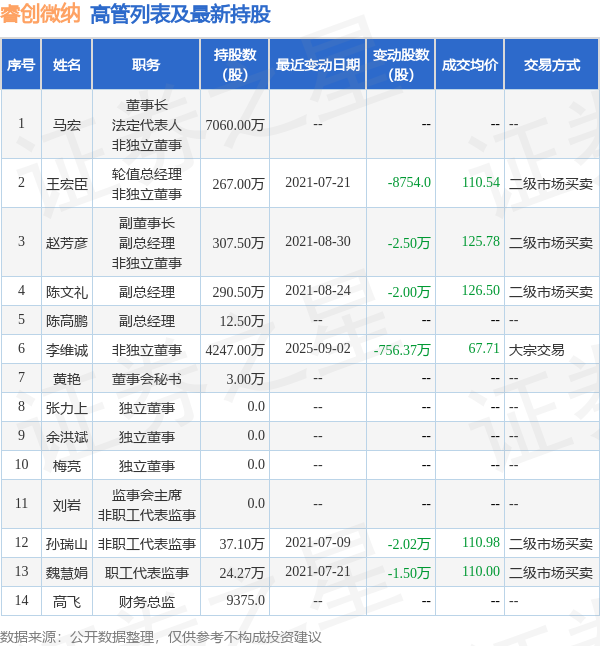Click average price 67.71
The width and height of the screenshot is (600, 646).
click(x=484, y=348)
